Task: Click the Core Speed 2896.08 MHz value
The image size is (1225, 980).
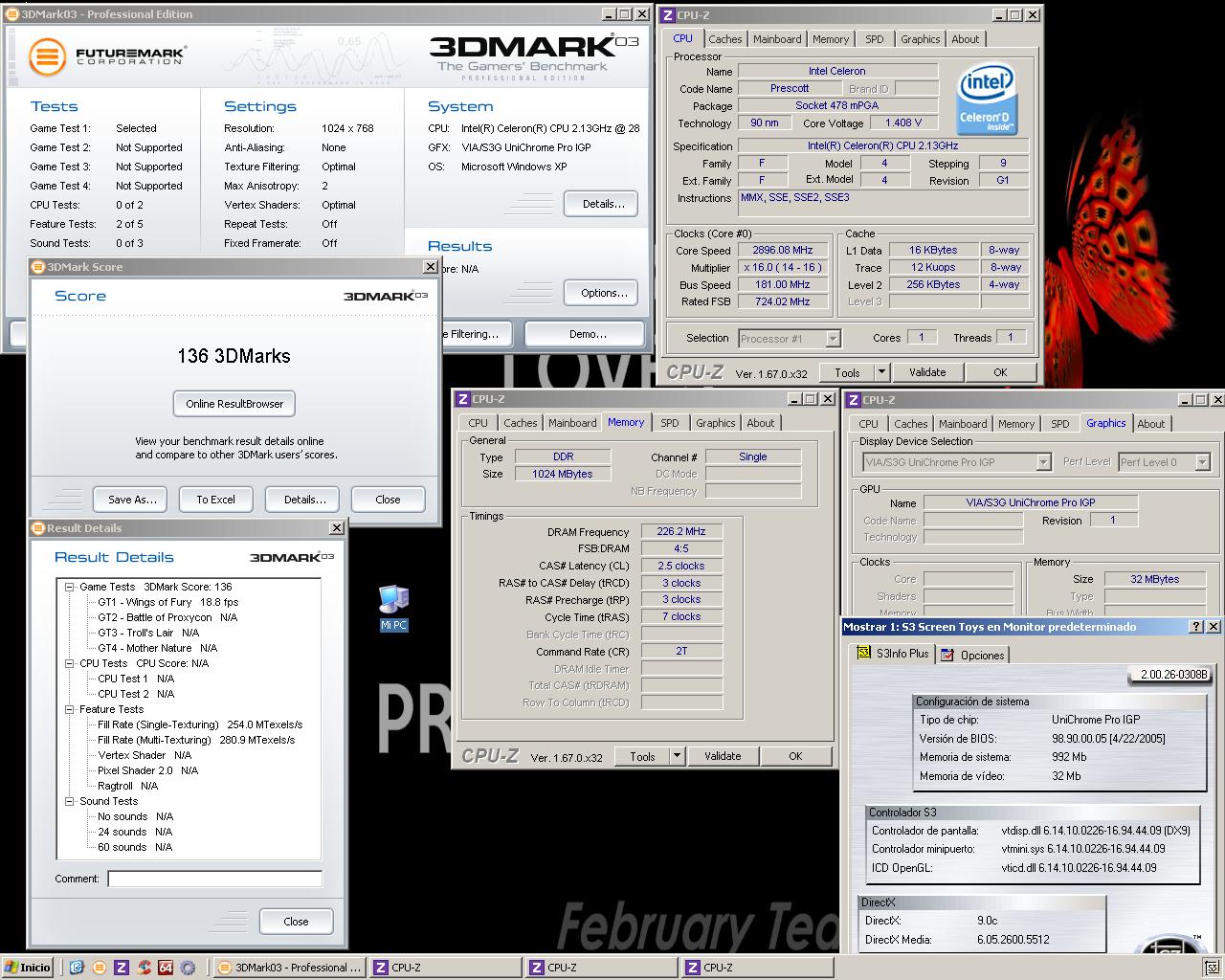Action: pyautogui.click(x=782, y=251)
